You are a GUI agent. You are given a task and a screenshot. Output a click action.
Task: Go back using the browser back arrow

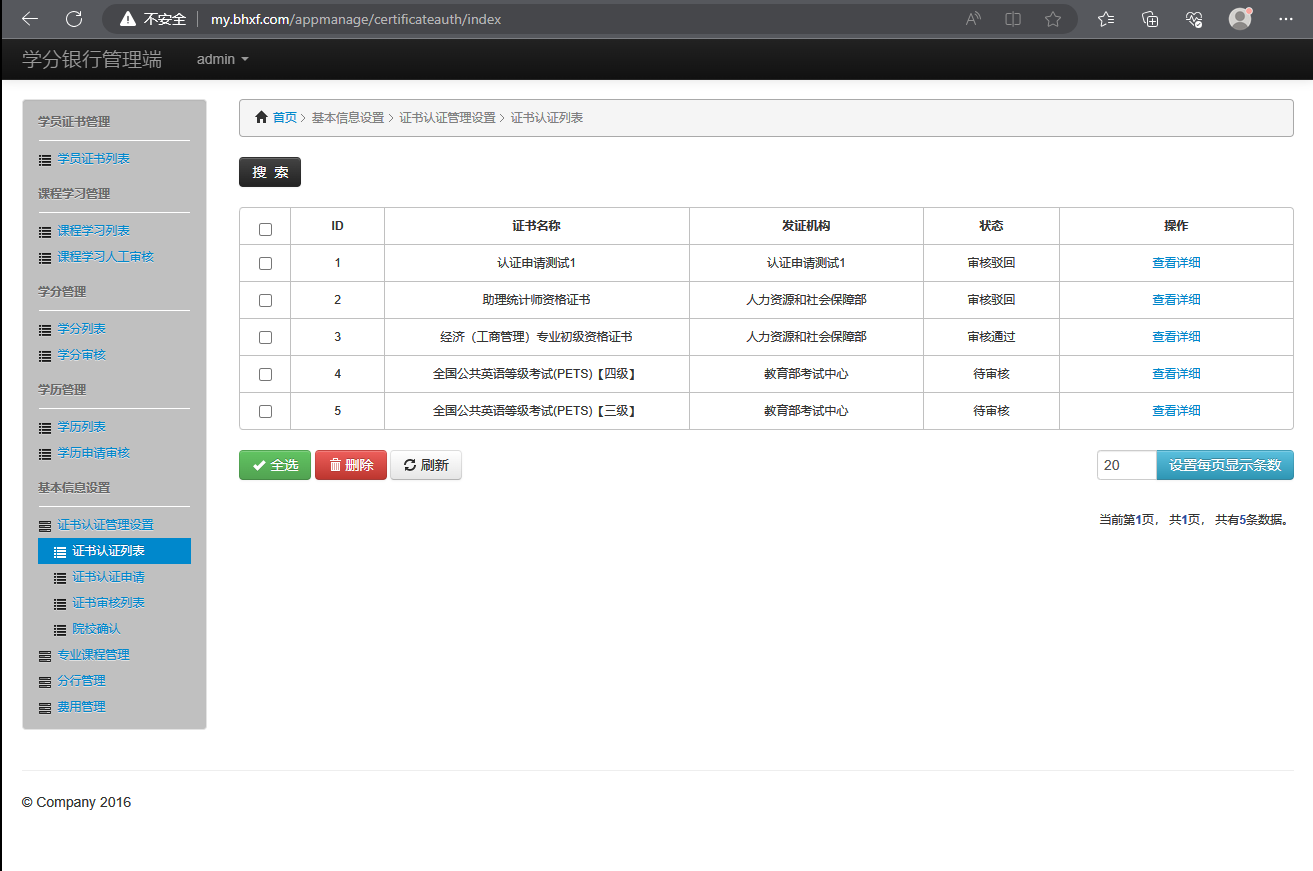pos(30,19)
